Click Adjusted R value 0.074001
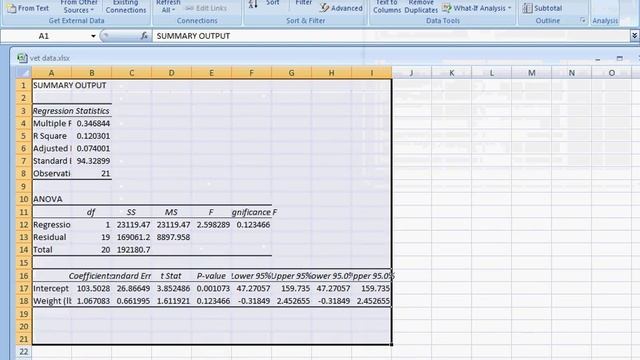640x360 pixels. [x=91, y=149]
